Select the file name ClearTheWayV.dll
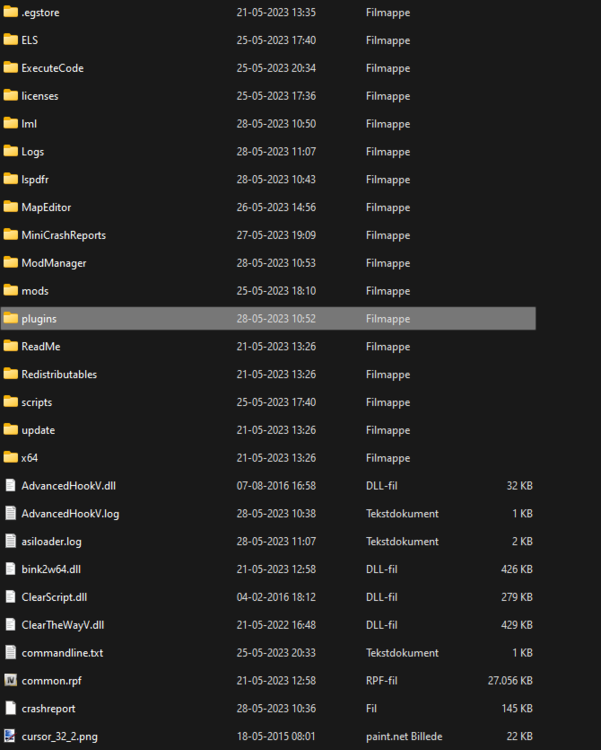The height and width of the screenshot is (750, 601). pyautogui.click(x=63, y=625)
